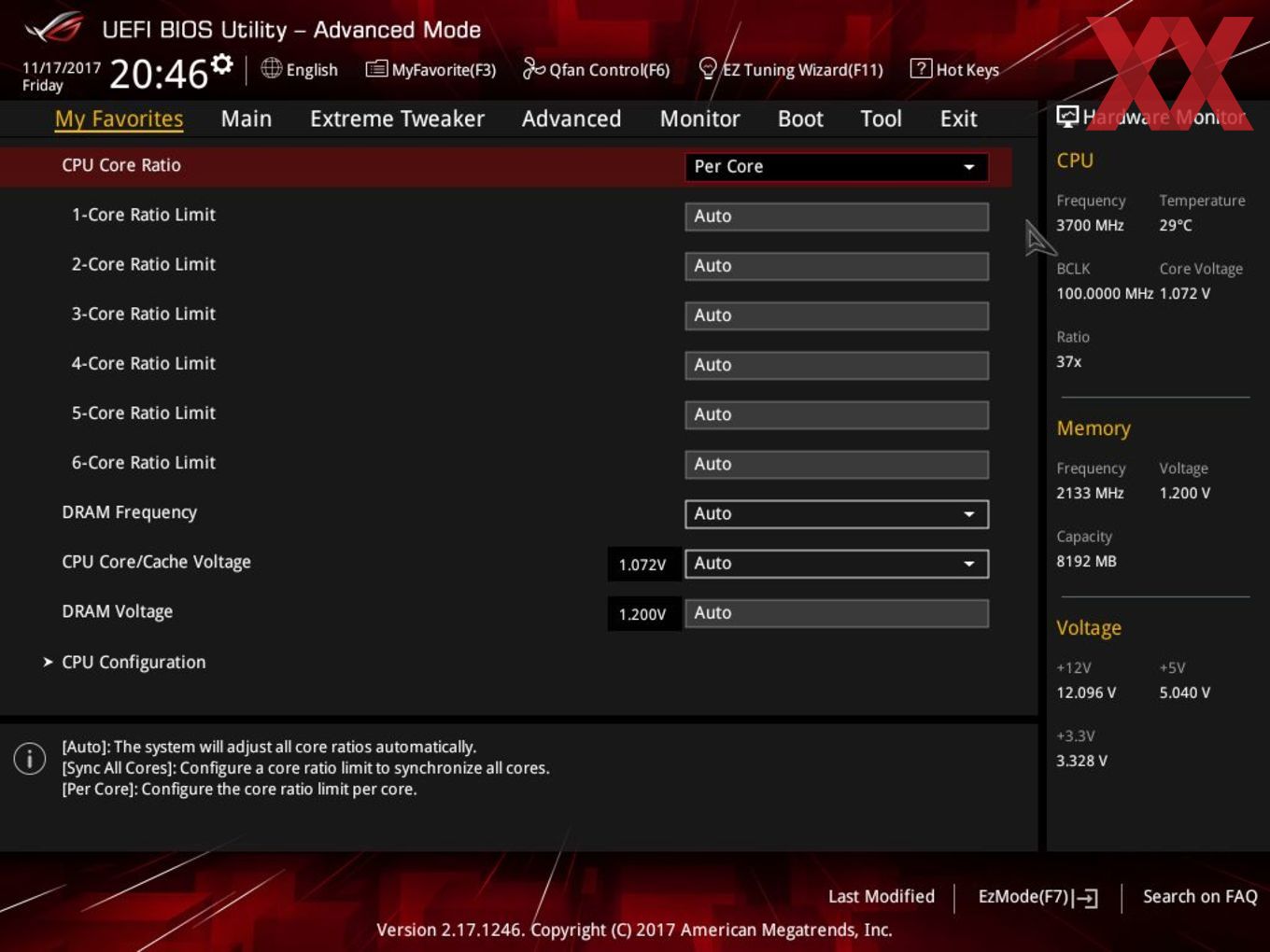Click the 1.072V voltage readout box
1270x952 pixels.
click(643, 564)
